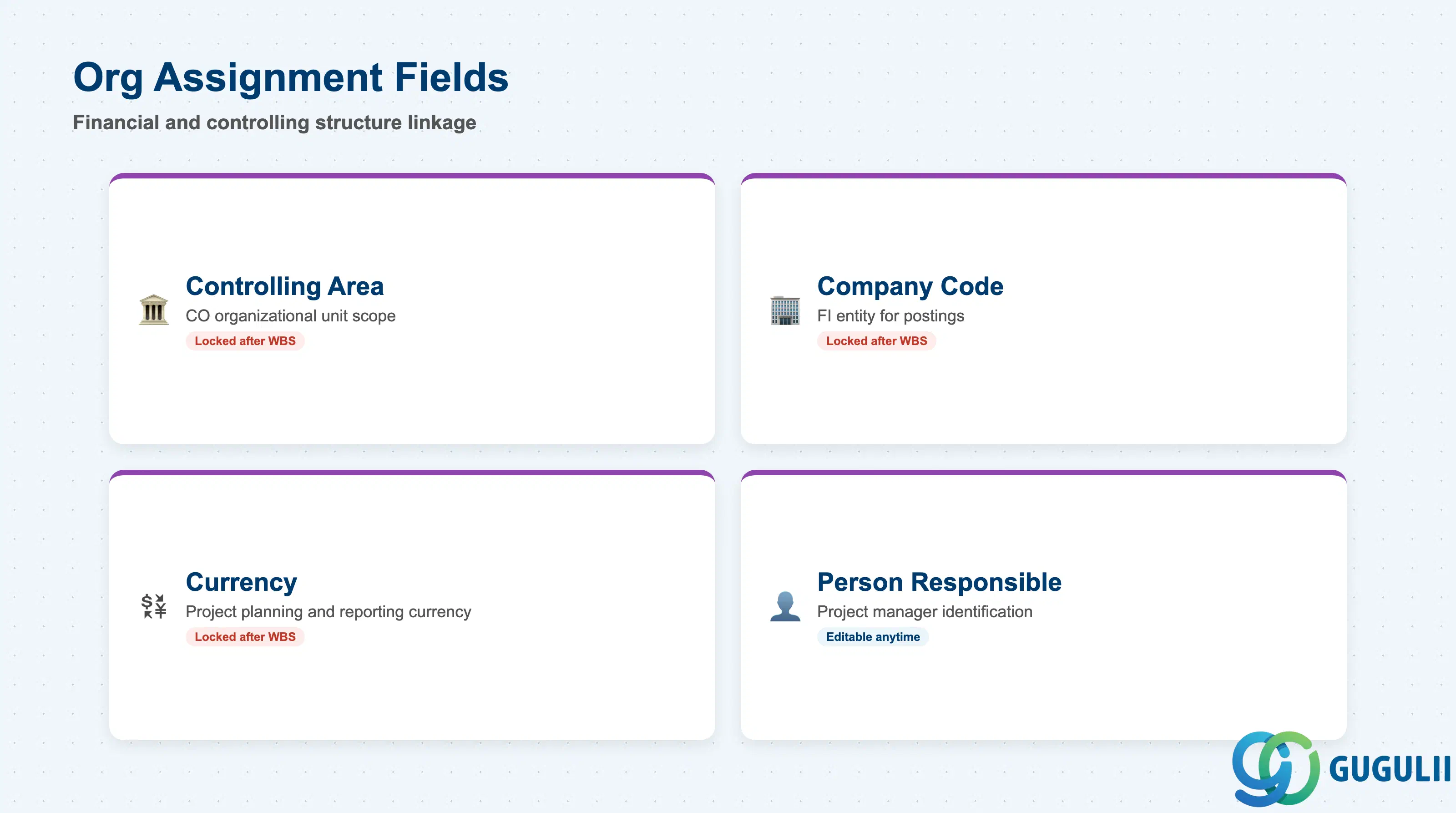Click the Org Assignment Fields title

click(x=291, y=77)
